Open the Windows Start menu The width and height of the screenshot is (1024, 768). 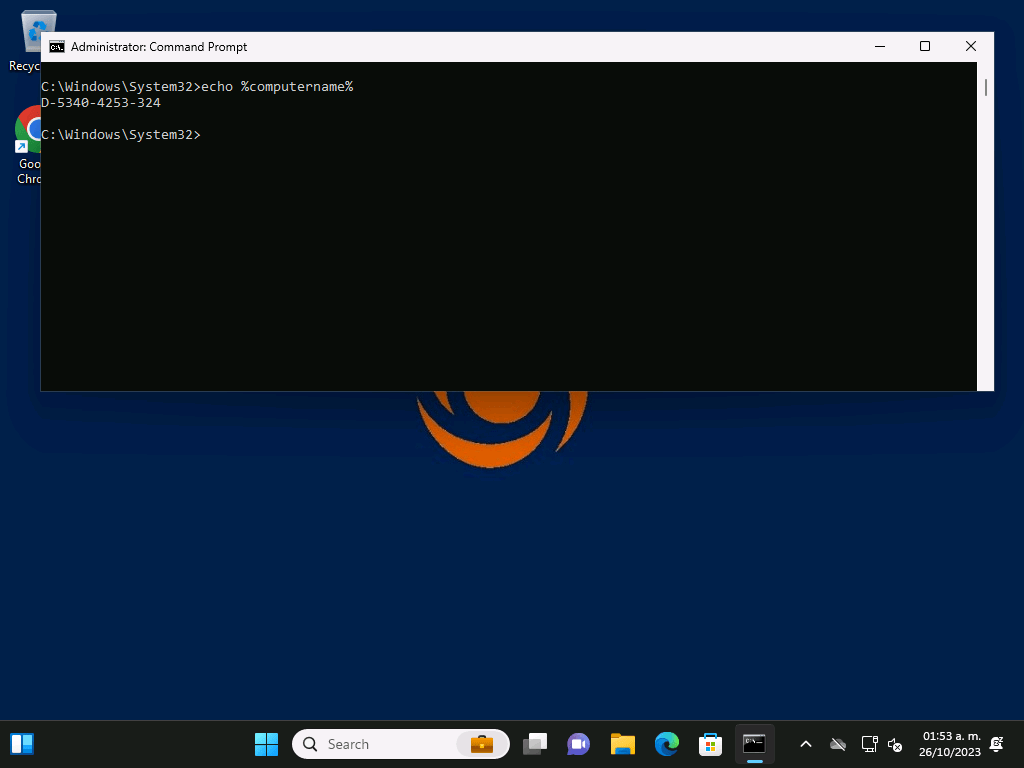(266, 744)
